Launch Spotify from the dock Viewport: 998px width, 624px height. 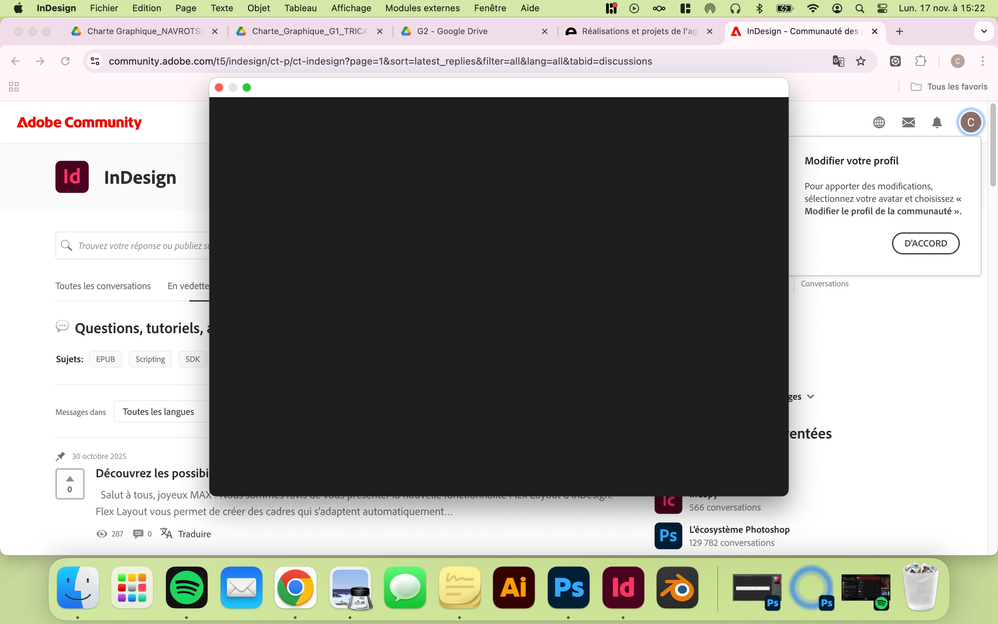(x=186, y=587)
